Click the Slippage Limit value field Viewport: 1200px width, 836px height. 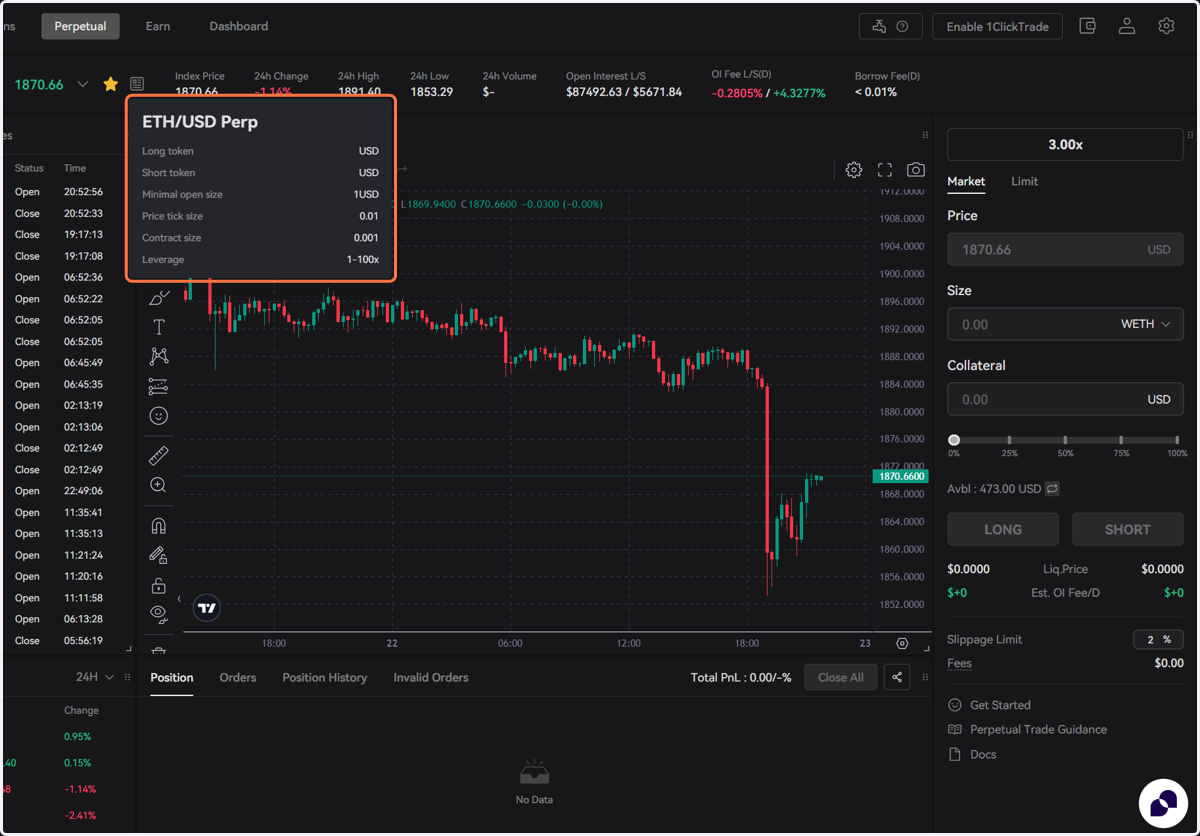coord(1158,639)
